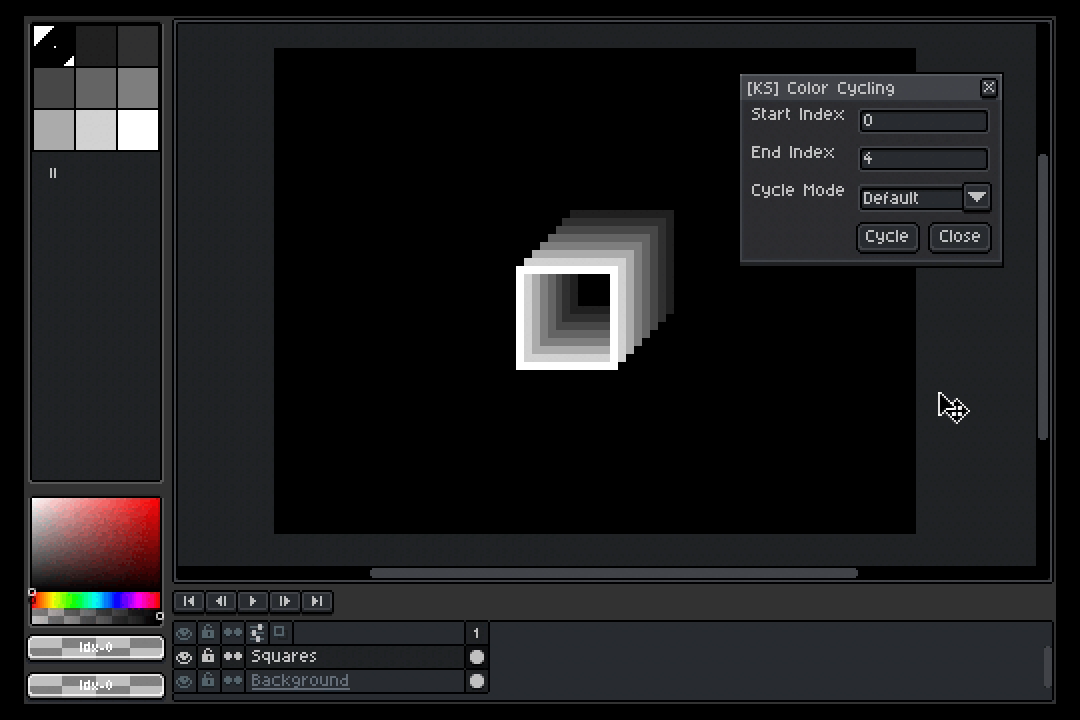Image resolution: width=1080 pixels, height=720 pixels.
Task: Pick white from the palette swatches
Action: tap(137, 130)
